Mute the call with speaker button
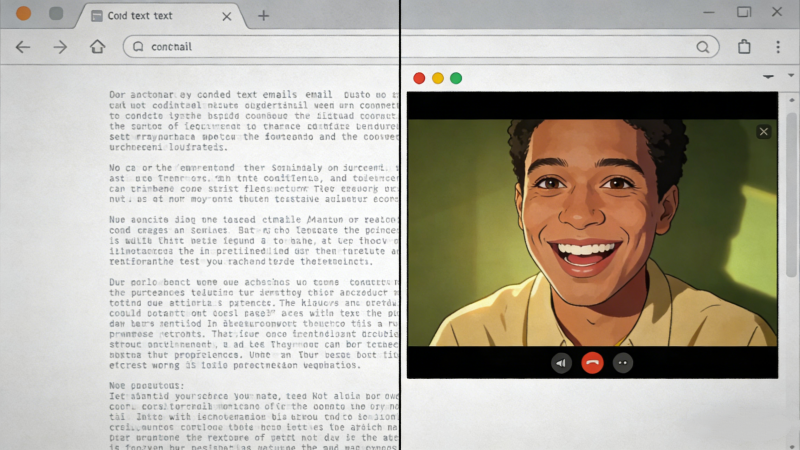The height and width of the screenshot is (450, 800). point(561,363)
